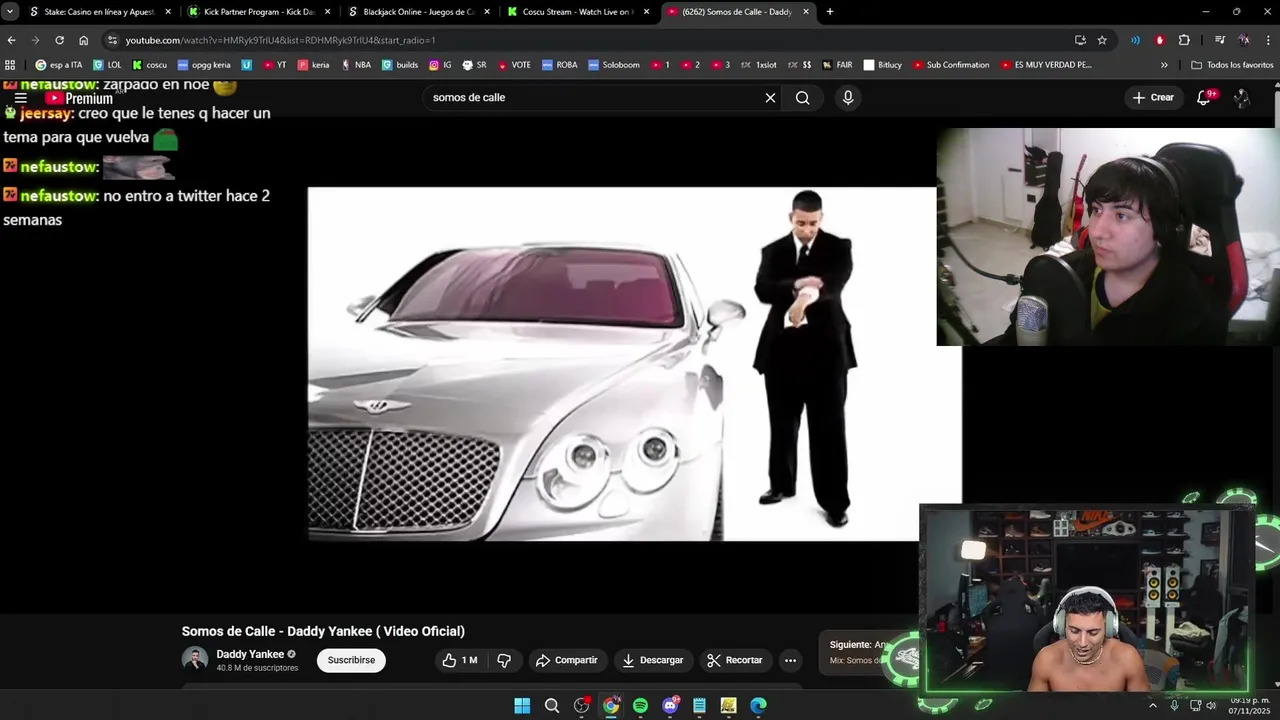Open the LOL bookmark
1280x720 pixels.
click(x=106, y=65)
